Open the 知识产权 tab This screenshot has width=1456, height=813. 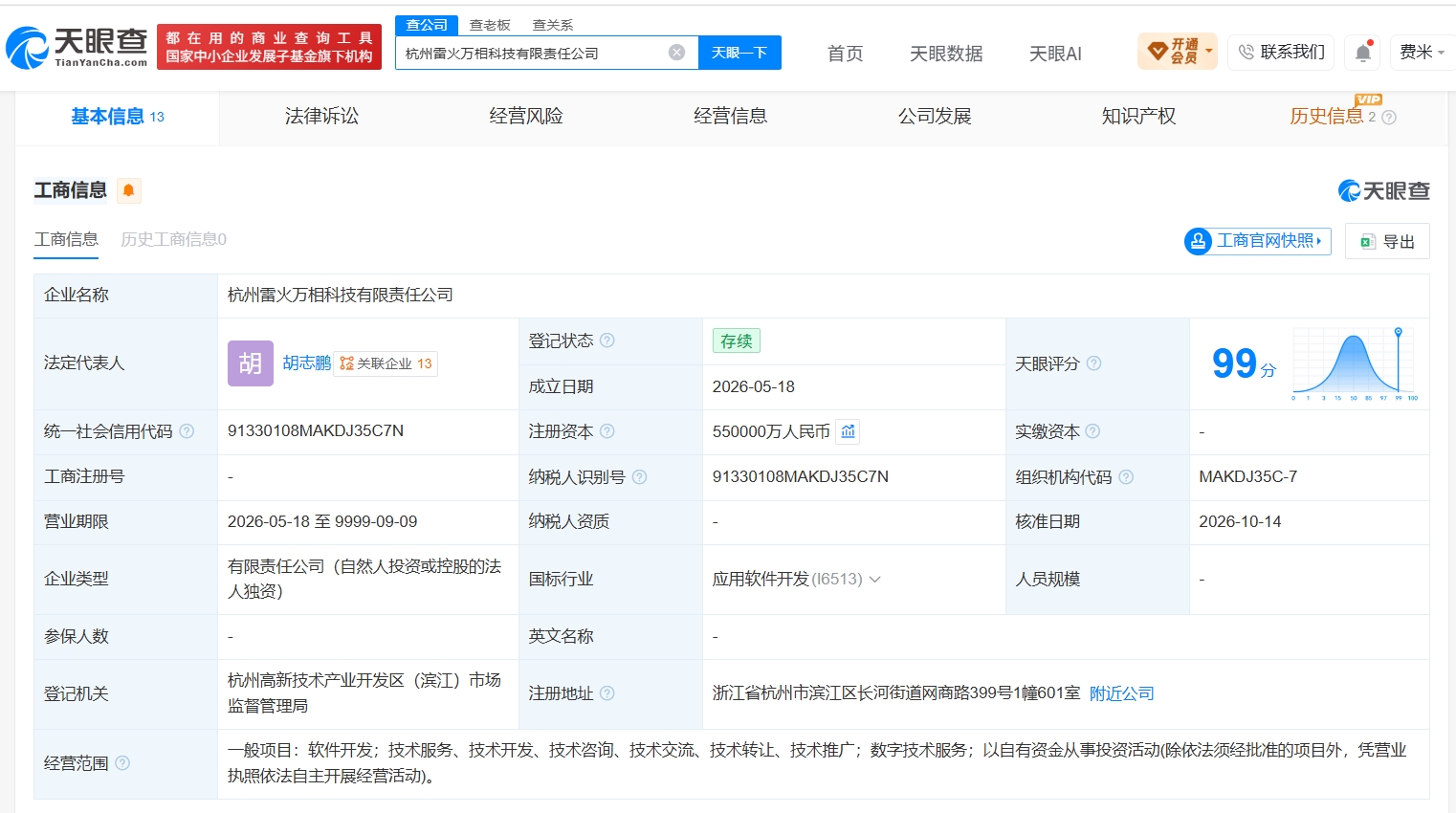(1138, 117)
